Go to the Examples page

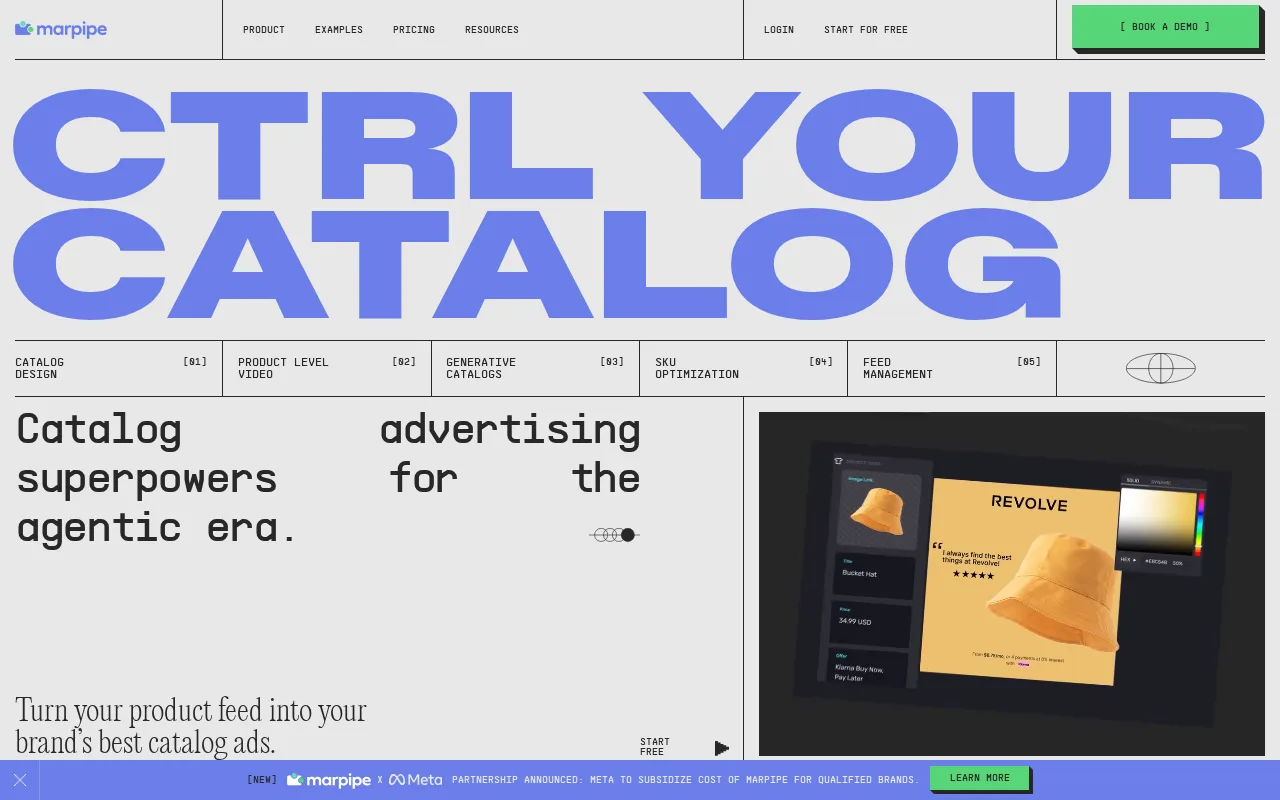(x=339, y=30)
